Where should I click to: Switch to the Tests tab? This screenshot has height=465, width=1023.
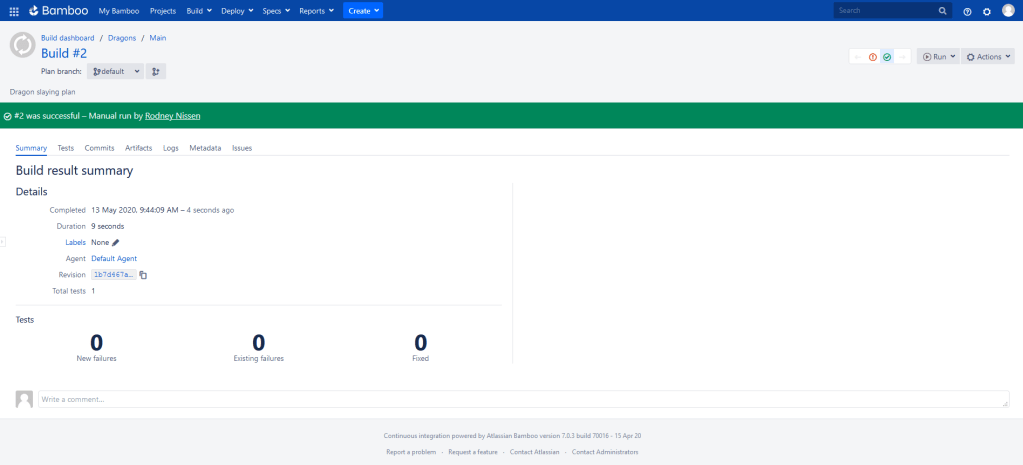click(x=65, y=148)
